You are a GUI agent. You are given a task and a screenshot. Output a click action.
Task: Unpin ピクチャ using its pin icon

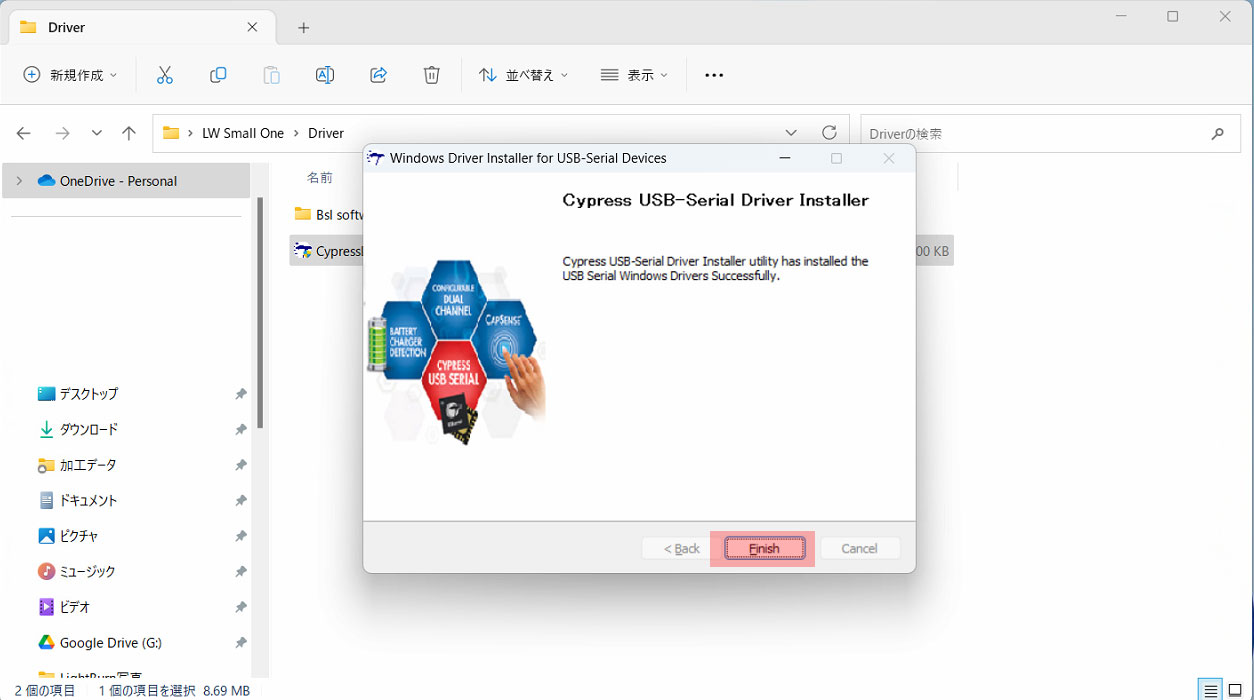pos(241,536)
